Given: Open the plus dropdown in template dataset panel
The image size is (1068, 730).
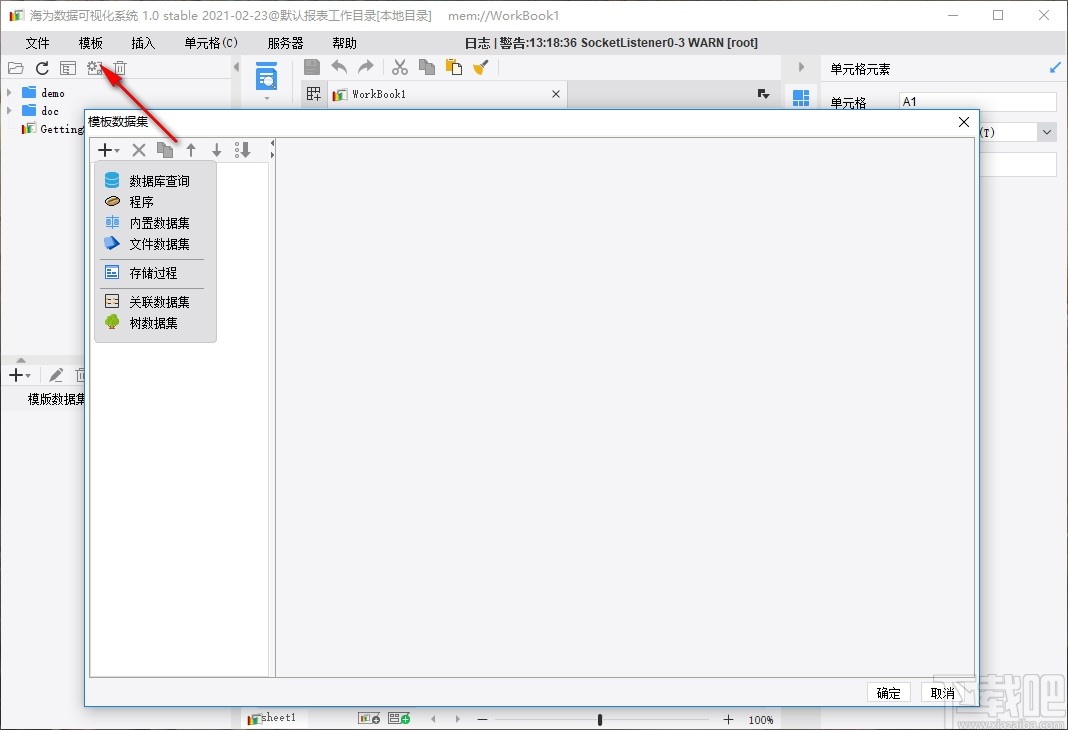Looking at the screenshot, I should [x=20, y=375].
